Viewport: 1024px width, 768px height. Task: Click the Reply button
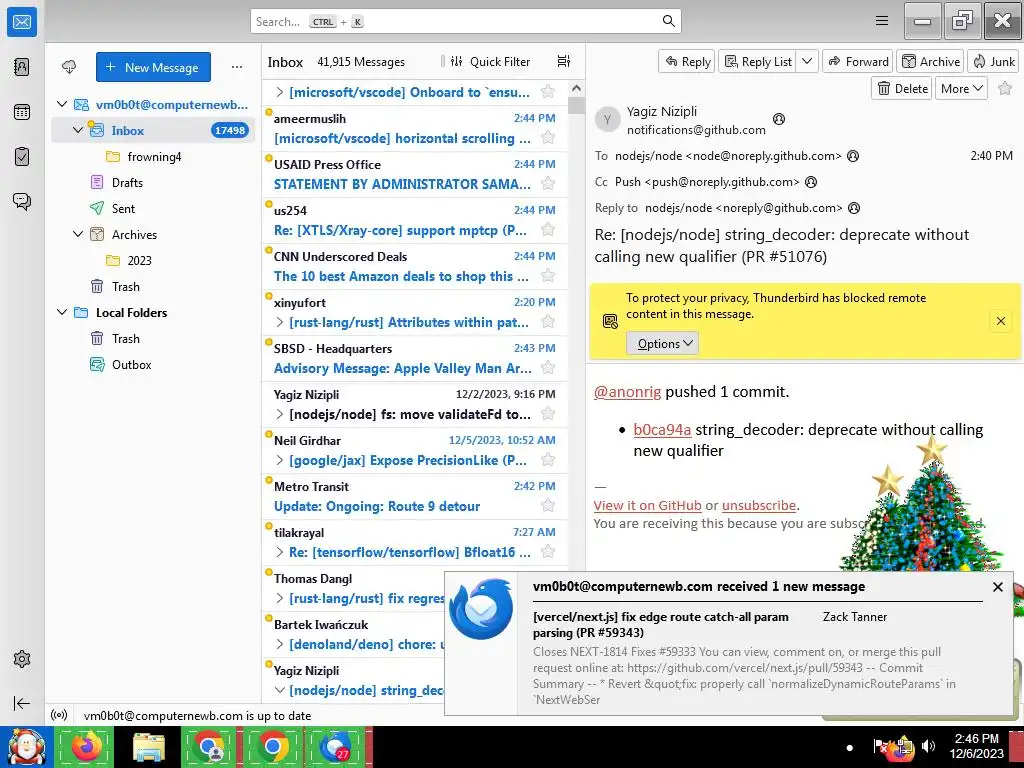[x=687, y=61]
